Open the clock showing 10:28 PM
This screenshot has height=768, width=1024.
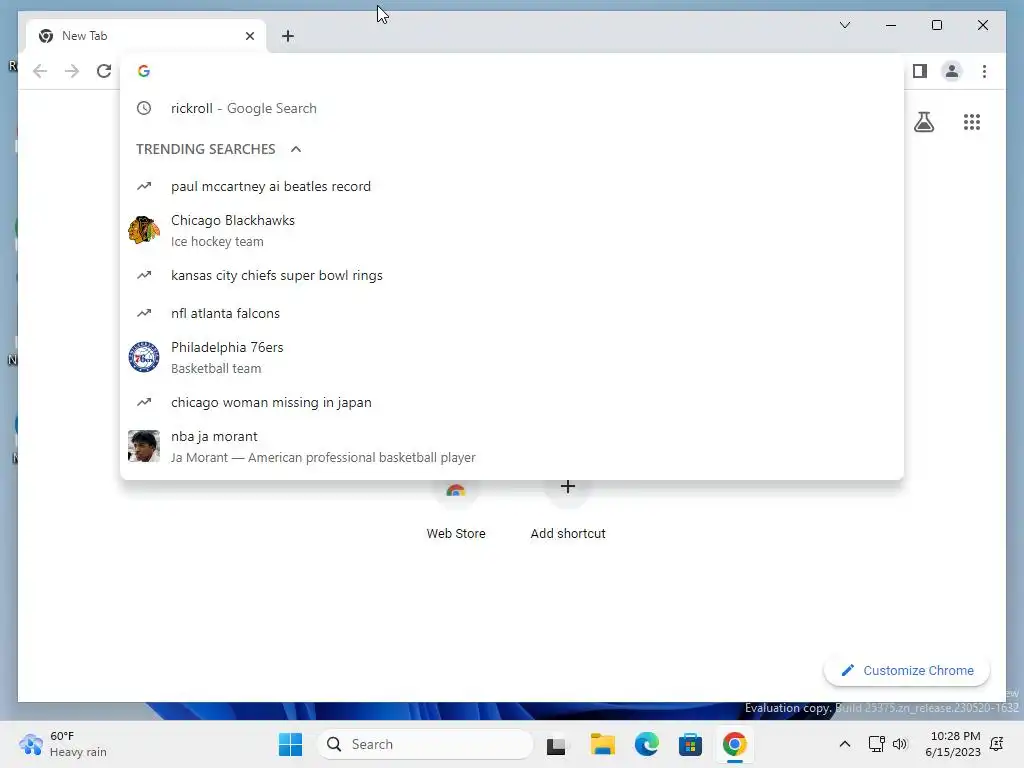pos(953,744)
